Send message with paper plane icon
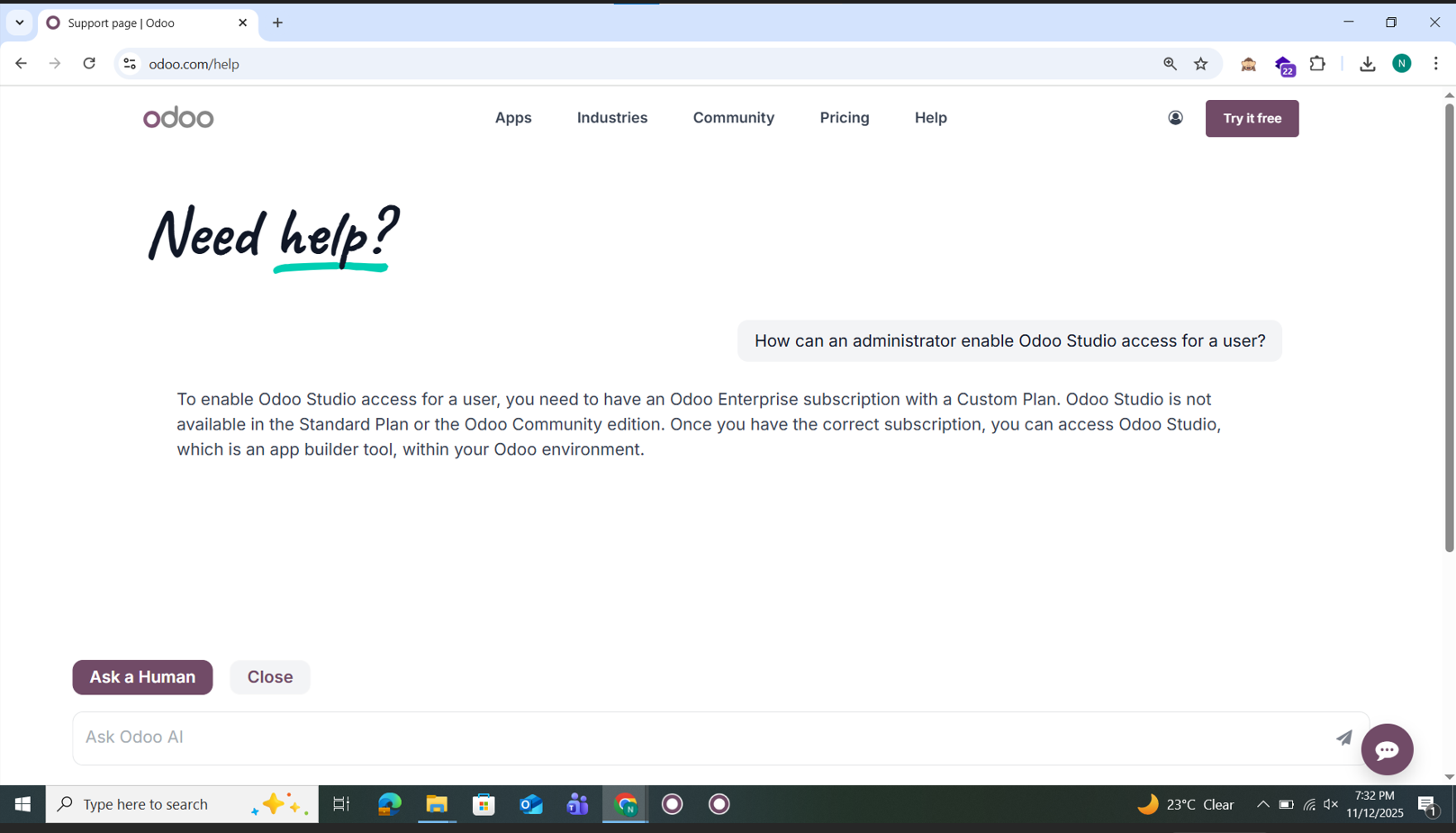Image resolution: width=1456 pixels, height=833 pixels. coord(1343,738)
